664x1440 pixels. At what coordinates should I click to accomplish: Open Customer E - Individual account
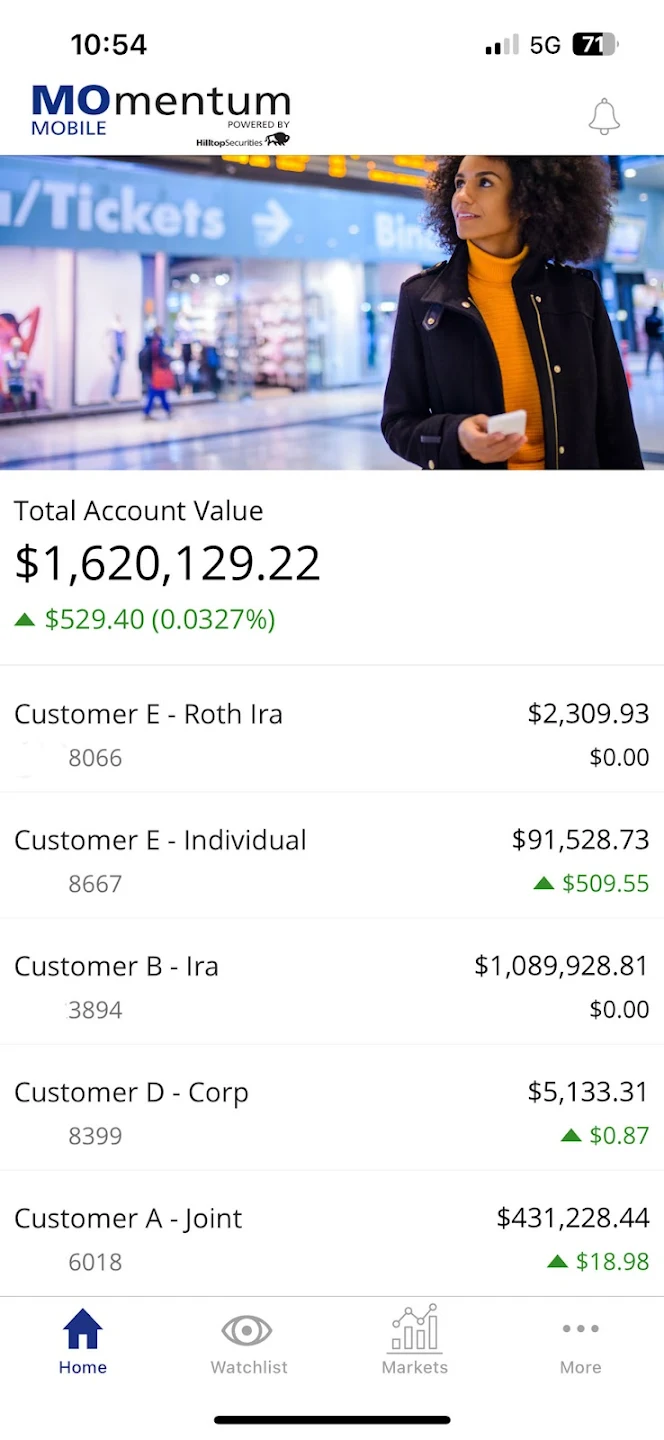click(x=332, y=859)
